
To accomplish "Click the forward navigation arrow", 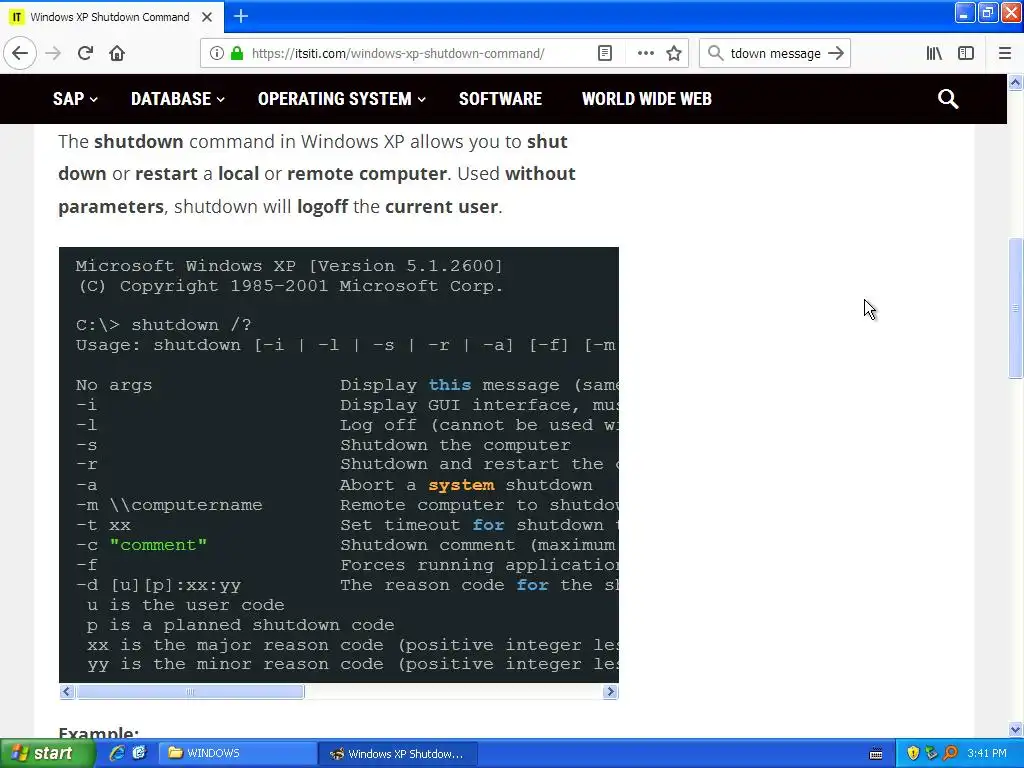I will point(54,53).
